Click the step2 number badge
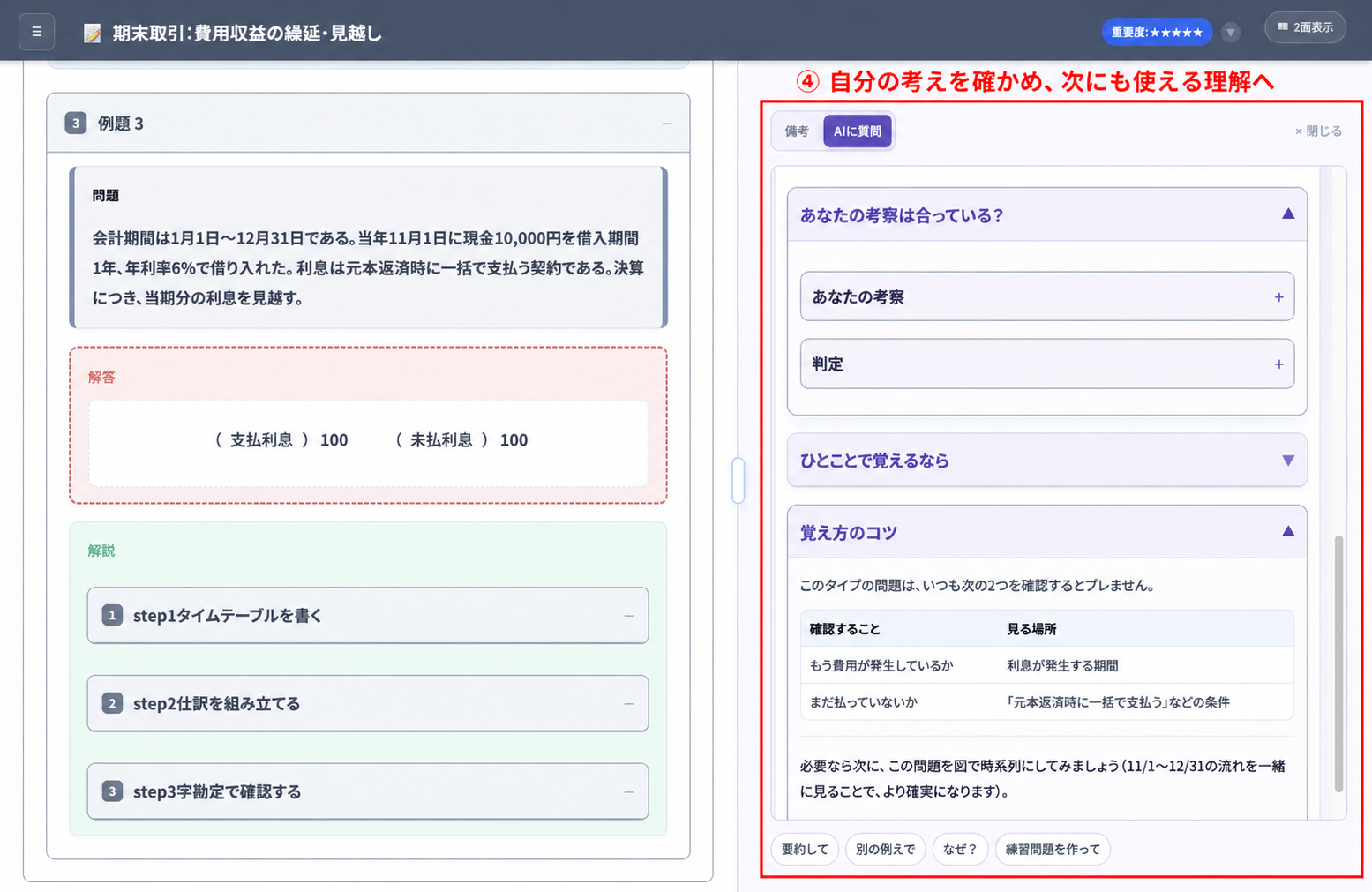1372x892 pixels. pyautogui.click(x=112, y=703)
